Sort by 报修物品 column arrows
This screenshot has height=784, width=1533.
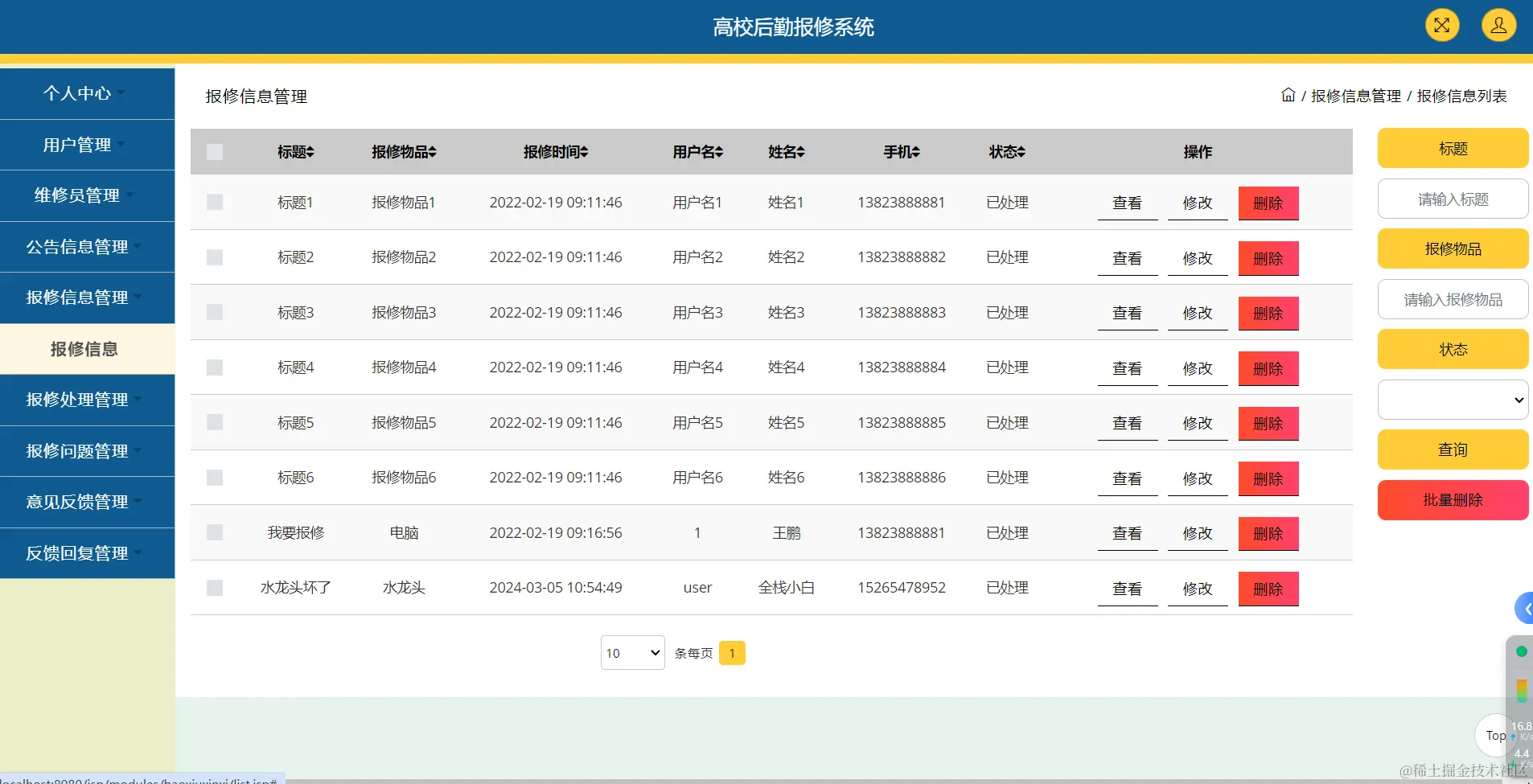pyautogui.click(x=432, y=152)
